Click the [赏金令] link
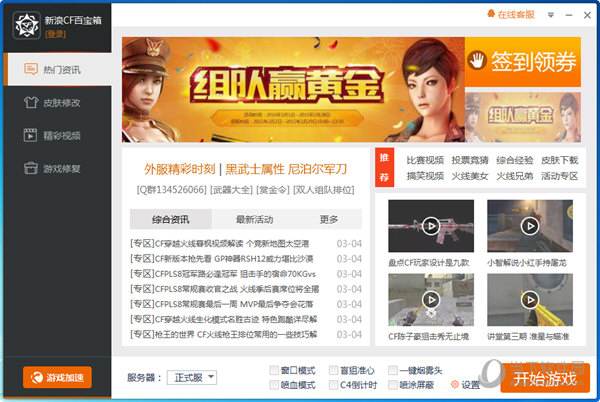This screenshot has height=402, width=600. pos(273,189)
